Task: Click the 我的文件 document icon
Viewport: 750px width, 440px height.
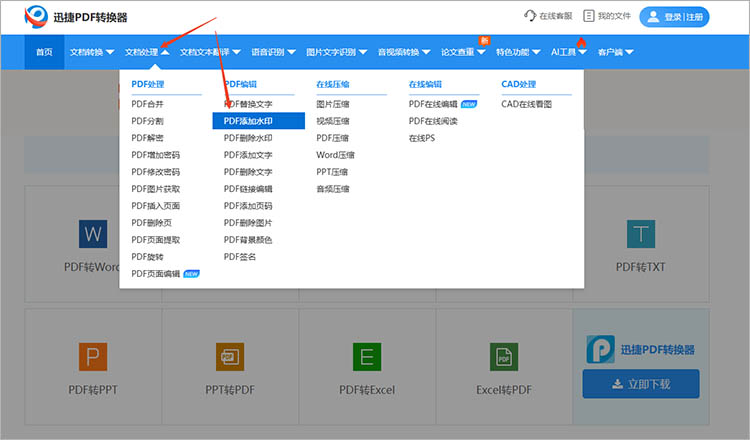Action: (588, 16)
